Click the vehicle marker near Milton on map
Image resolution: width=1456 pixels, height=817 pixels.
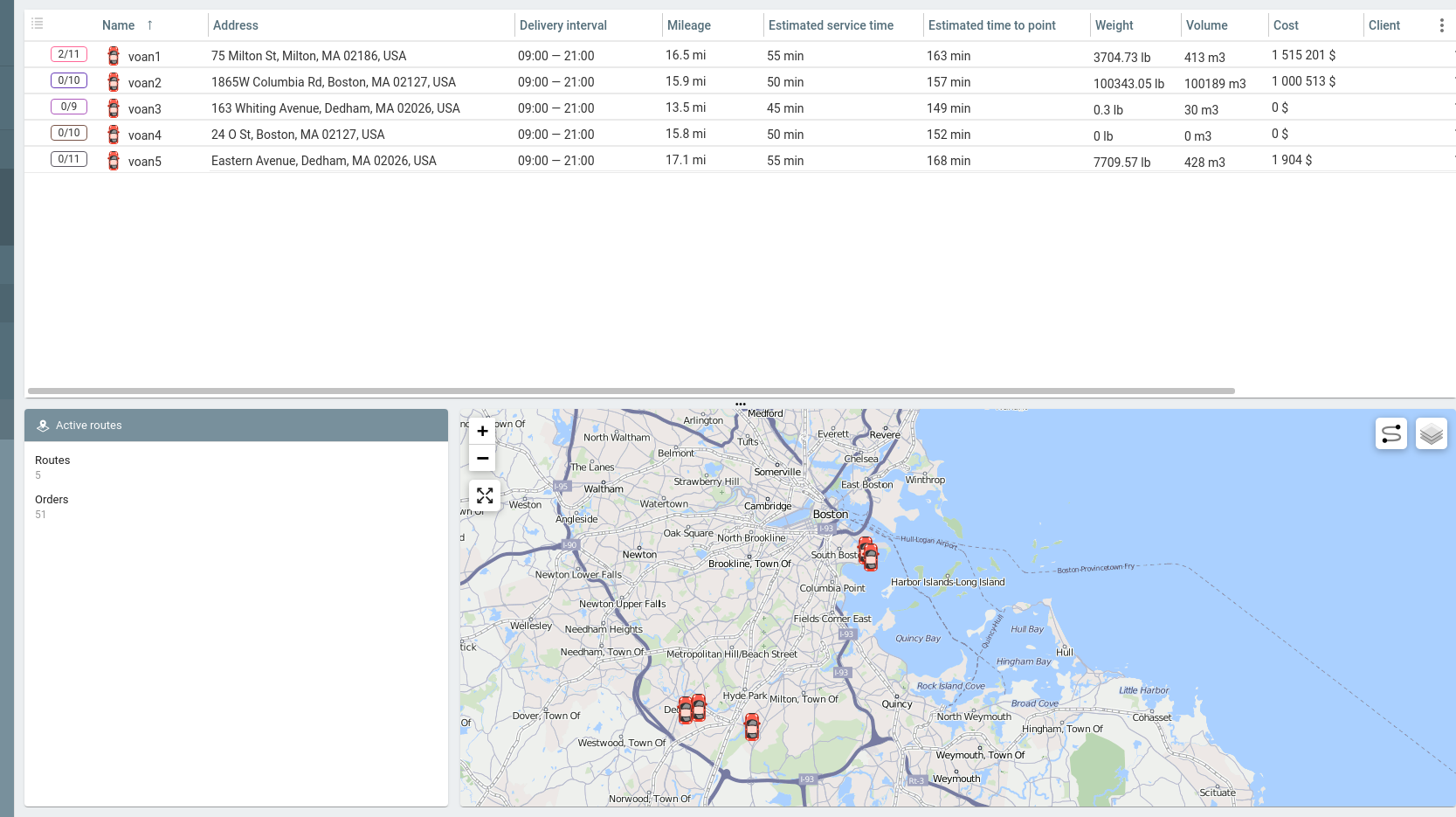point(752,726)
